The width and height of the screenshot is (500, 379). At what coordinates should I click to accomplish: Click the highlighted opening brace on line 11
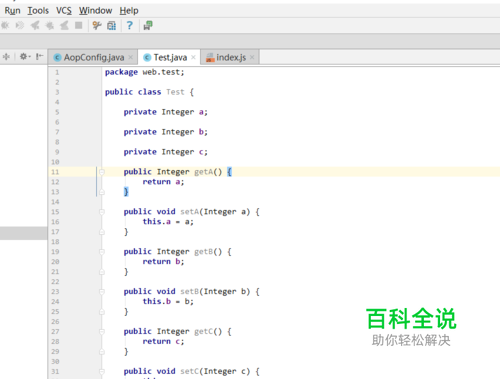[229, 172]
